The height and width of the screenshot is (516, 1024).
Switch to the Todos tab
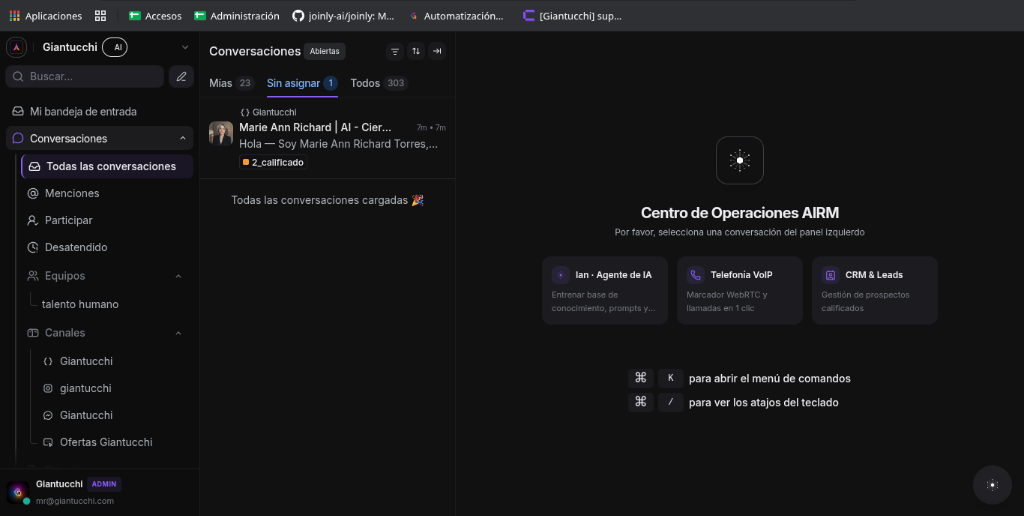point(379,83)
